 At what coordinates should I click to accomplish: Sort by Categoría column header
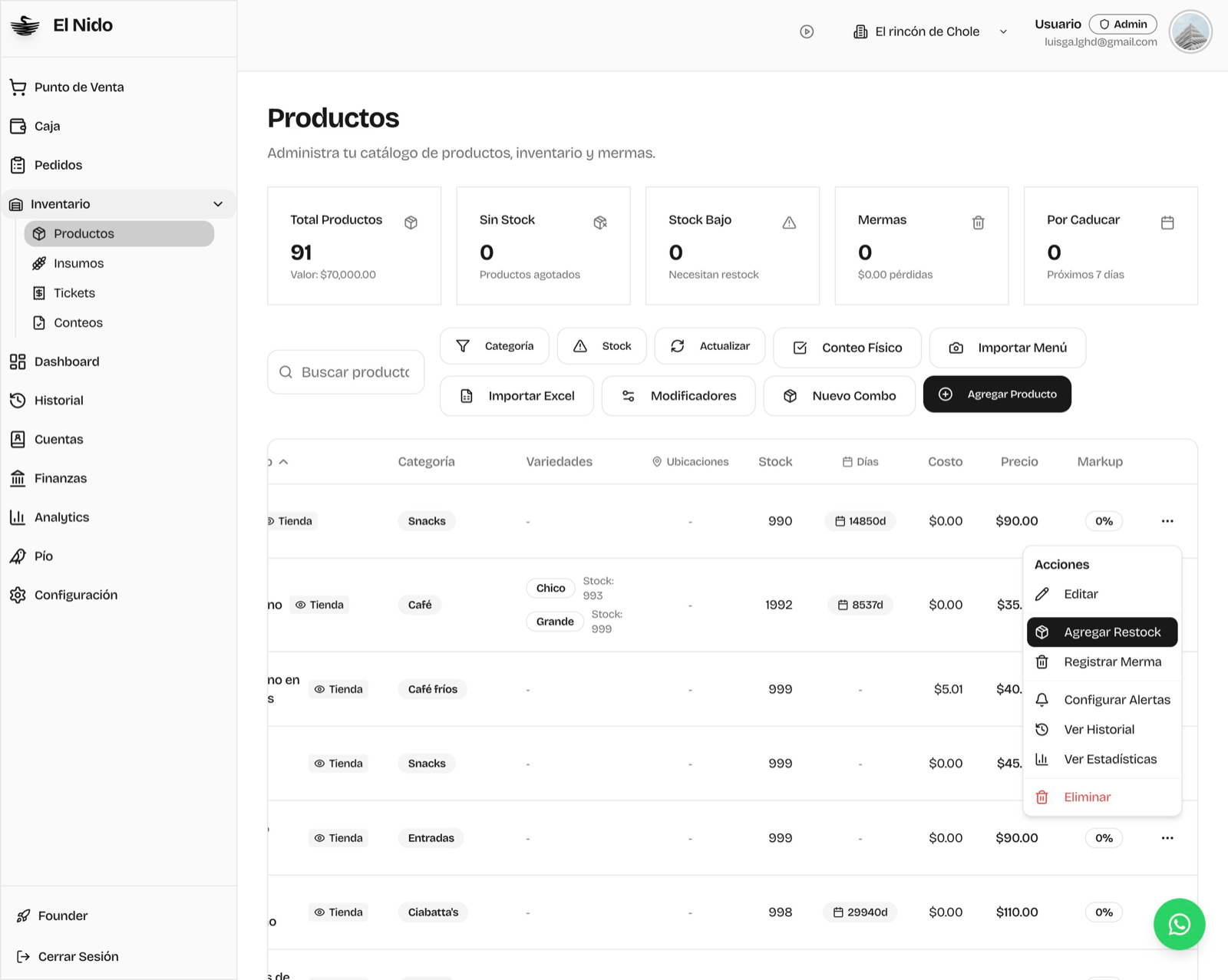click(x=426, y=462)
